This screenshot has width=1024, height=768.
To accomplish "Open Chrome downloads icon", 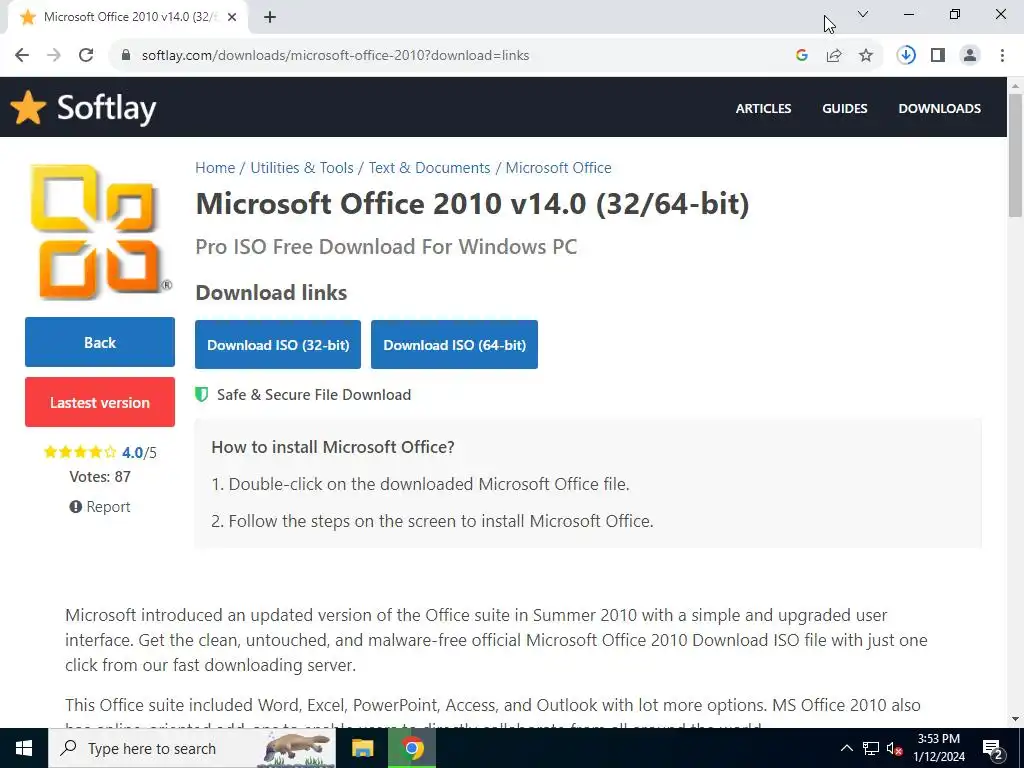I will (906, 55).
